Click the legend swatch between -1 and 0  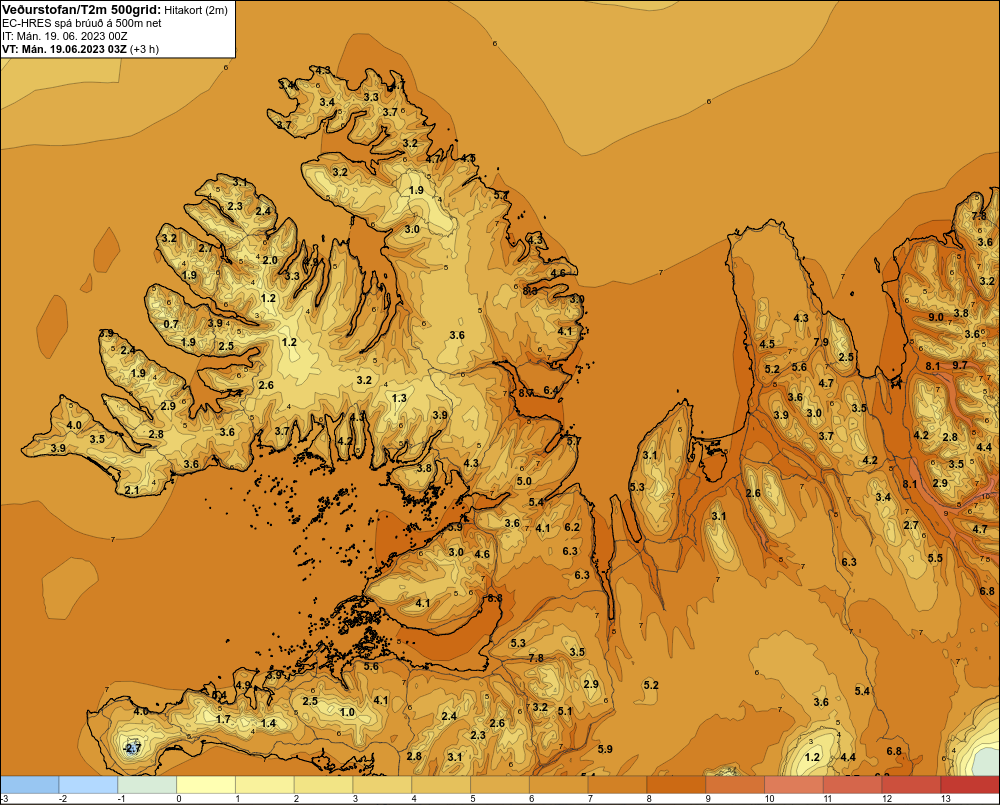[x=147, y=784]
